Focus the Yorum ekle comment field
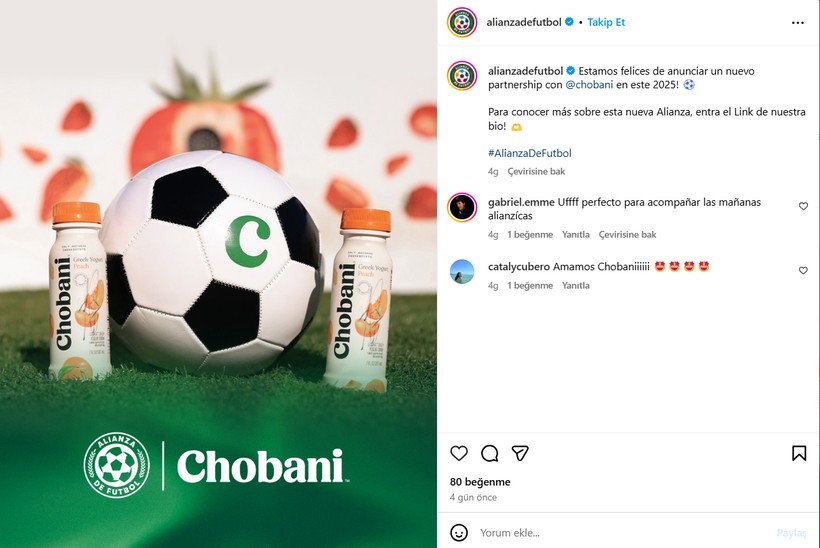The width and height of the screenshot is (820, 548). pos(622,533)
